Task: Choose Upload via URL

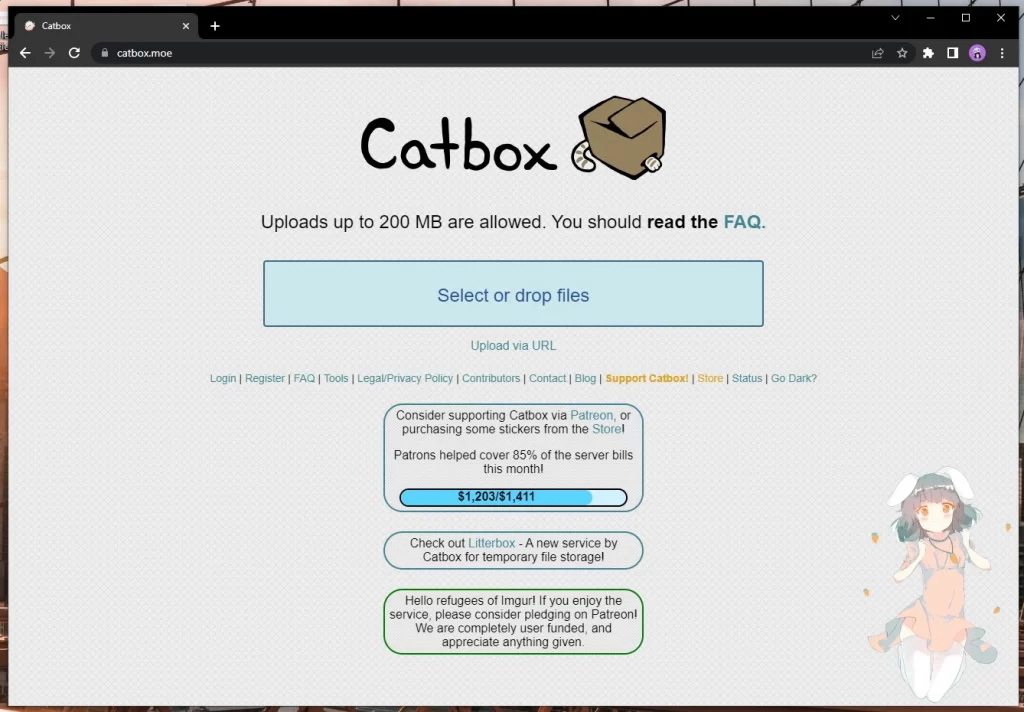Action: (513, 346)
